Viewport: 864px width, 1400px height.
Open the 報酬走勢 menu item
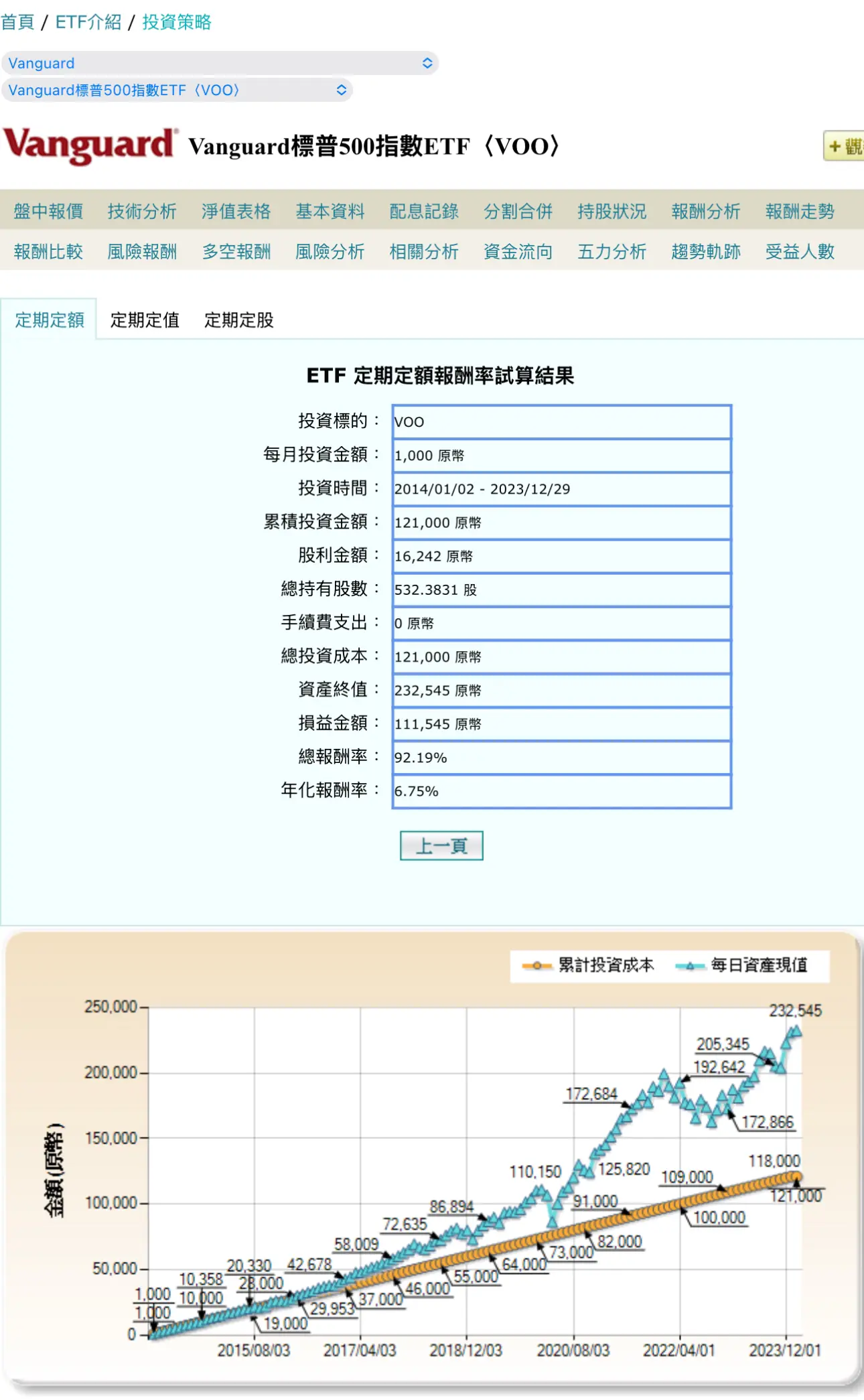pyautogui.click(x=800, y=212)
